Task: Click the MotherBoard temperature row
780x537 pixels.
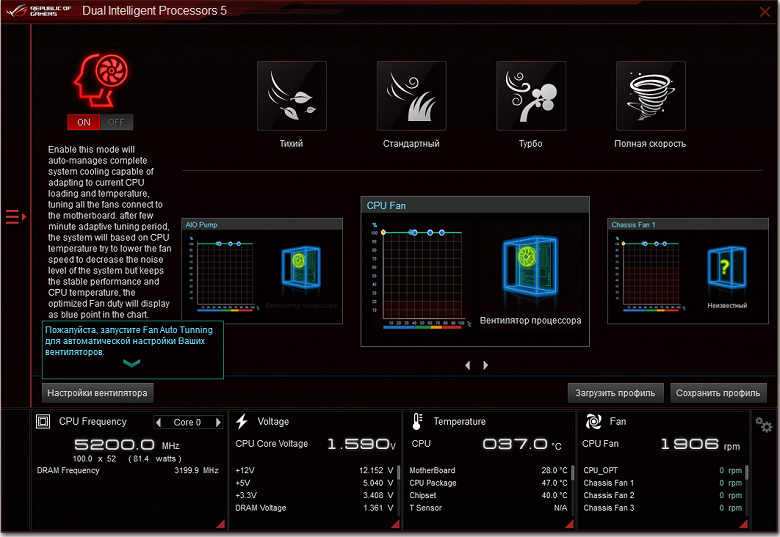Action: pyautogui.click(x=488, y=470)
